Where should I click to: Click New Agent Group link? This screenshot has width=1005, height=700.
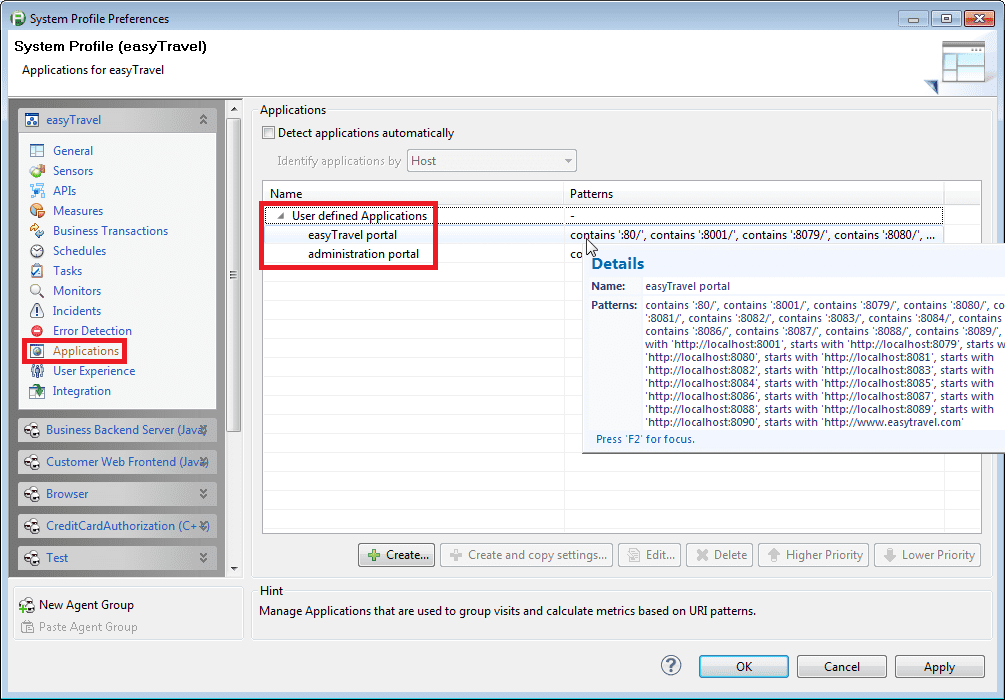pos(87,605)
